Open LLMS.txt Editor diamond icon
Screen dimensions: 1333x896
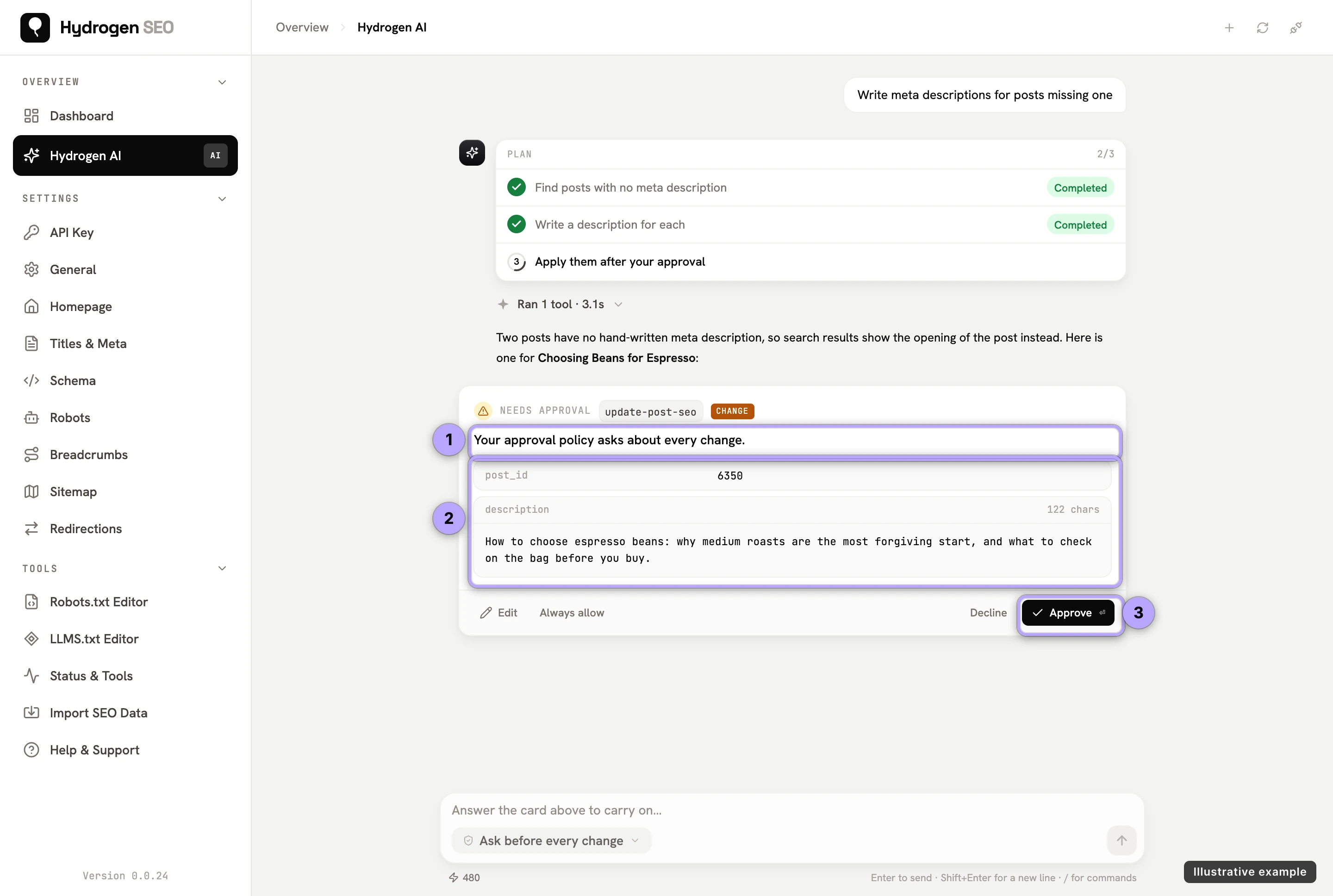(x=31, y=639)
